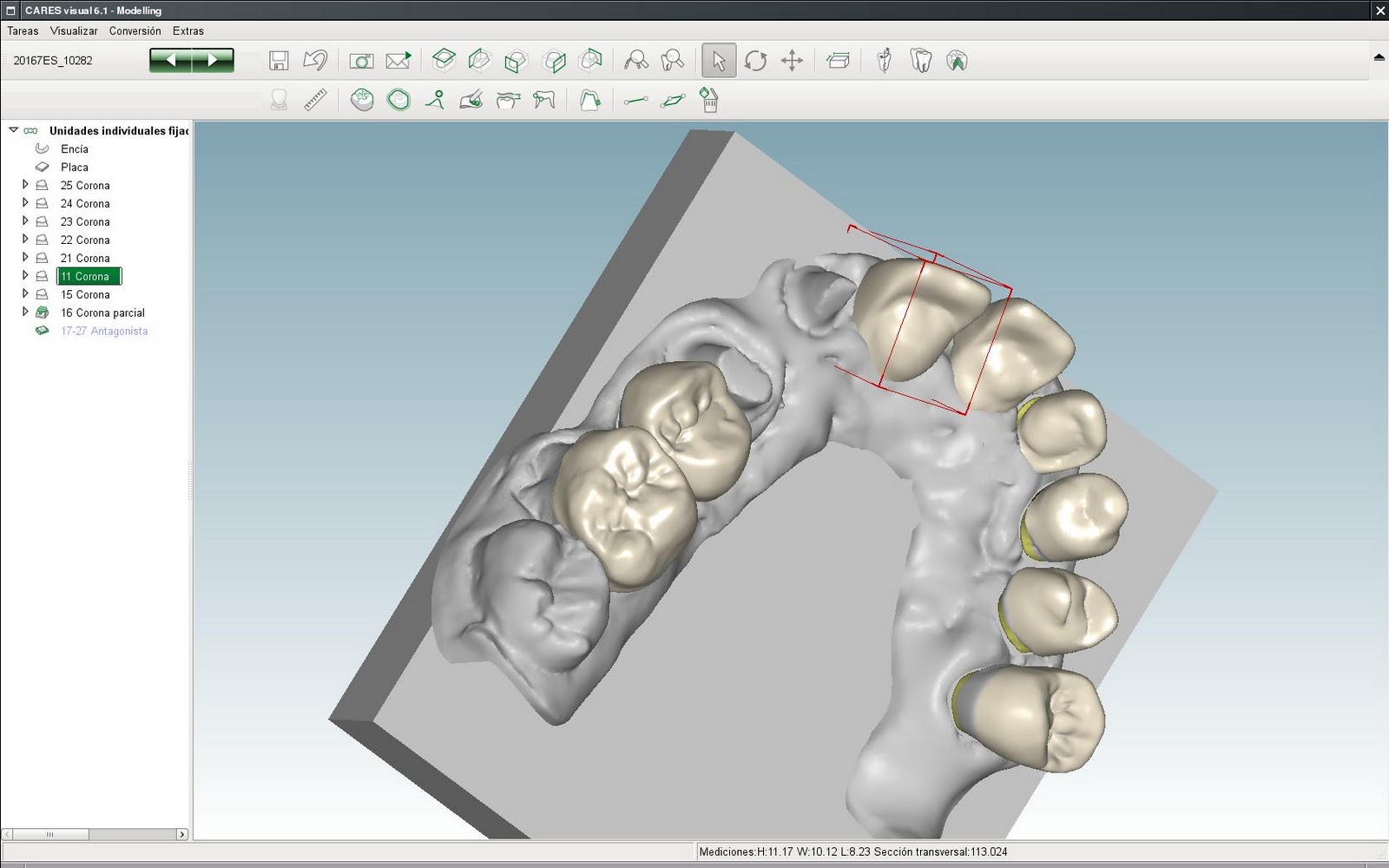Expand the 25 Corona tree node
Viewport: 1389px width, 868px height.
click(x=26, y=185)
